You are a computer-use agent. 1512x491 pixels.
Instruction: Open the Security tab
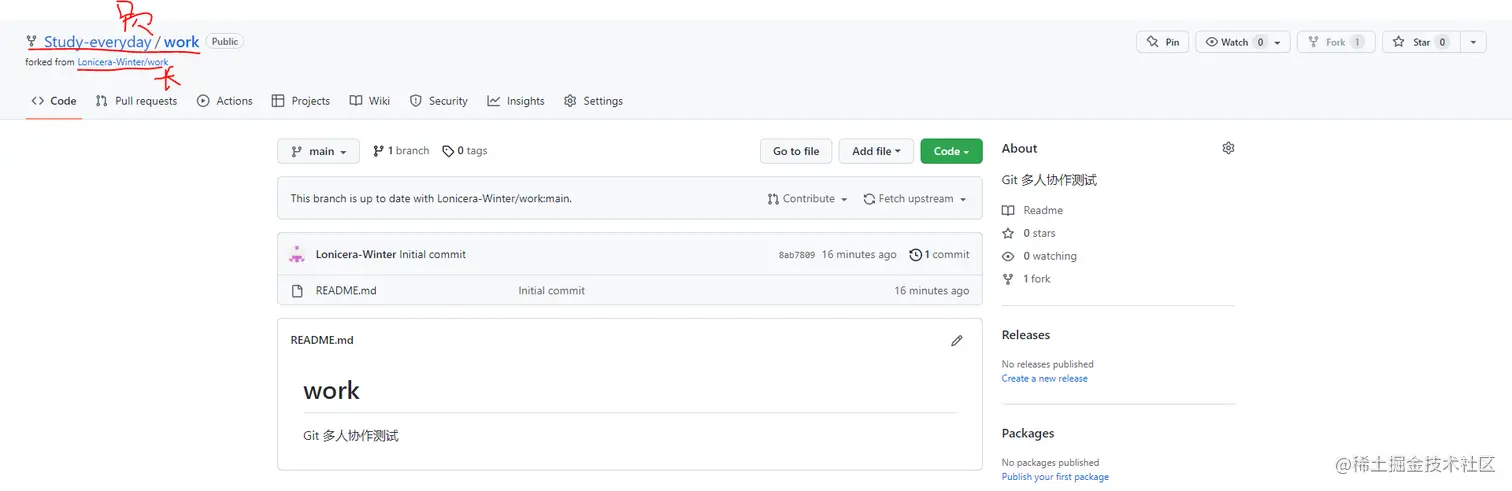click(438, 101)
